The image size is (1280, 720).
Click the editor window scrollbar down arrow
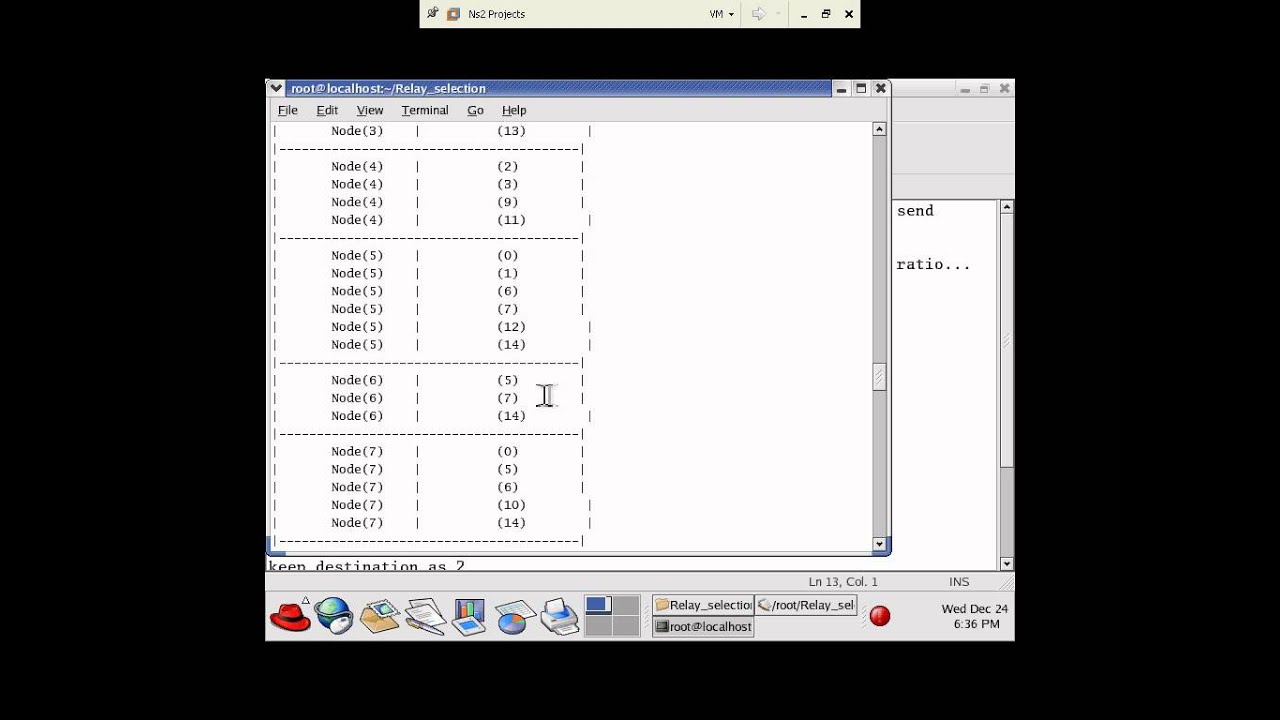[1006, 564]
